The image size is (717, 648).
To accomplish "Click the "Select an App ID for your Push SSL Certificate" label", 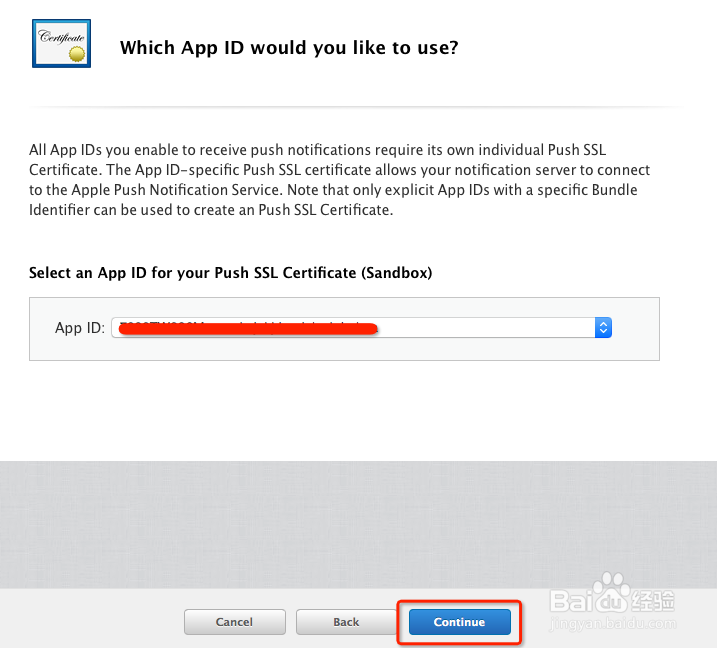I will click(x=230, y=272).
